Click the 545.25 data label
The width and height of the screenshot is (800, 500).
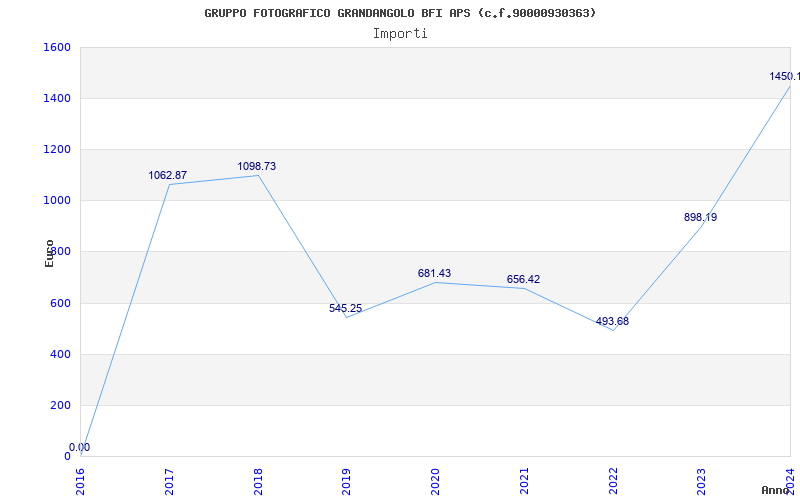coord(345,308)
